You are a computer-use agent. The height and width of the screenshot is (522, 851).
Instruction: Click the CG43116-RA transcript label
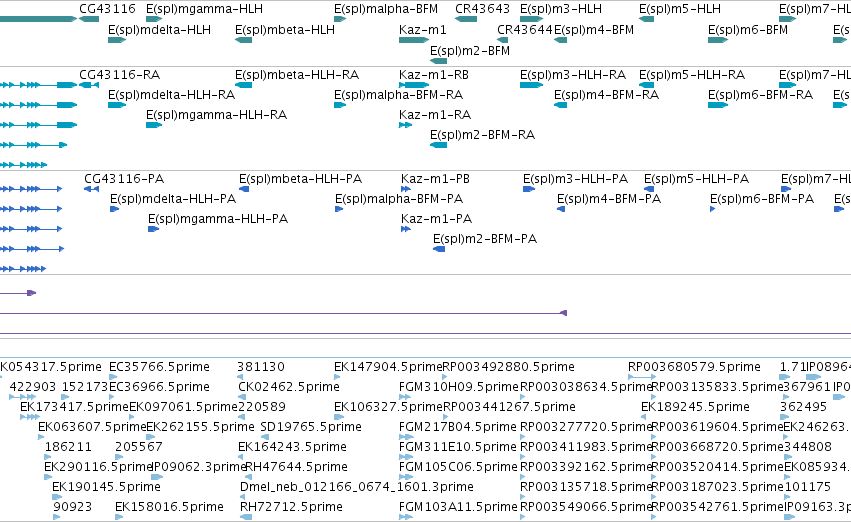point(120,75)
